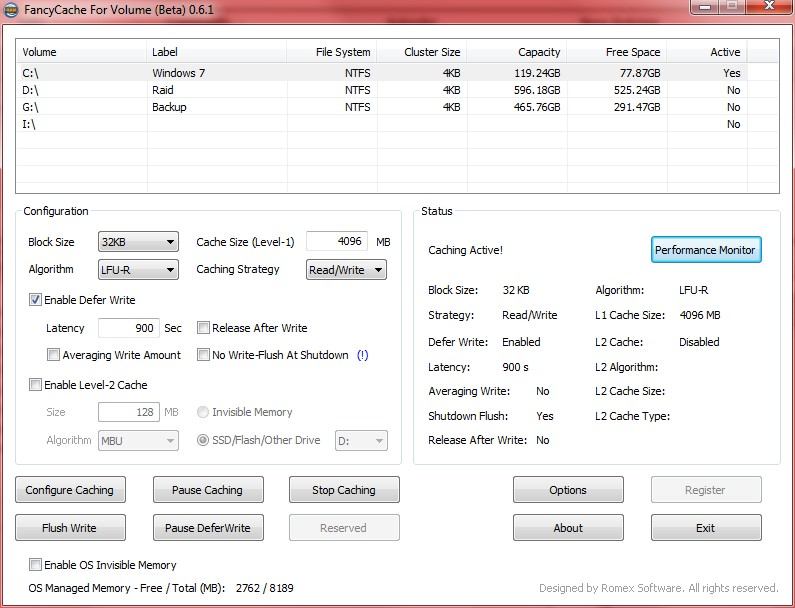The width and height of the screenshot is (795, 608).
Task: Click capacity value 596.18GB
Action: [x=537, y=90]
